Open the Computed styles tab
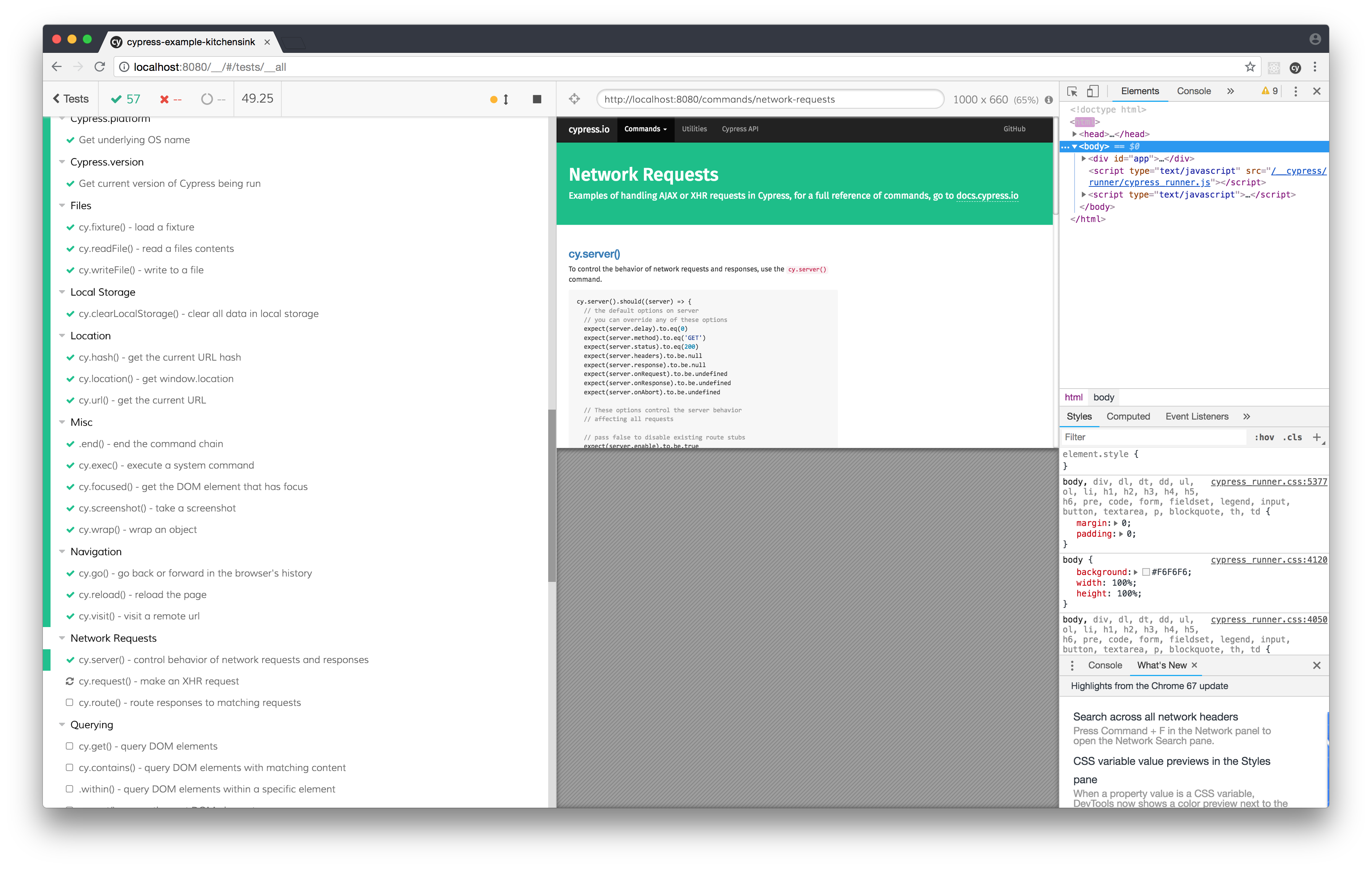1372x869 pixels. (x=1127, y=417)
